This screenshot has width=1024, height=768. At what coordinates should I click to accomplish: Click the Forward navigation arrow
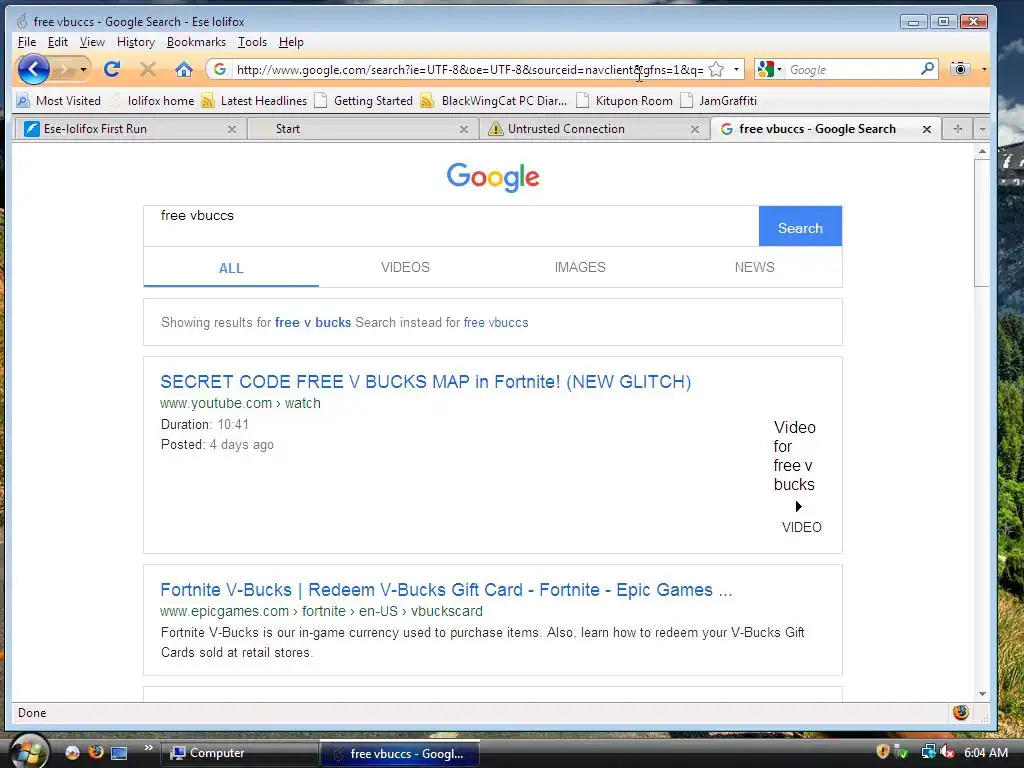(x=64, y=69)
